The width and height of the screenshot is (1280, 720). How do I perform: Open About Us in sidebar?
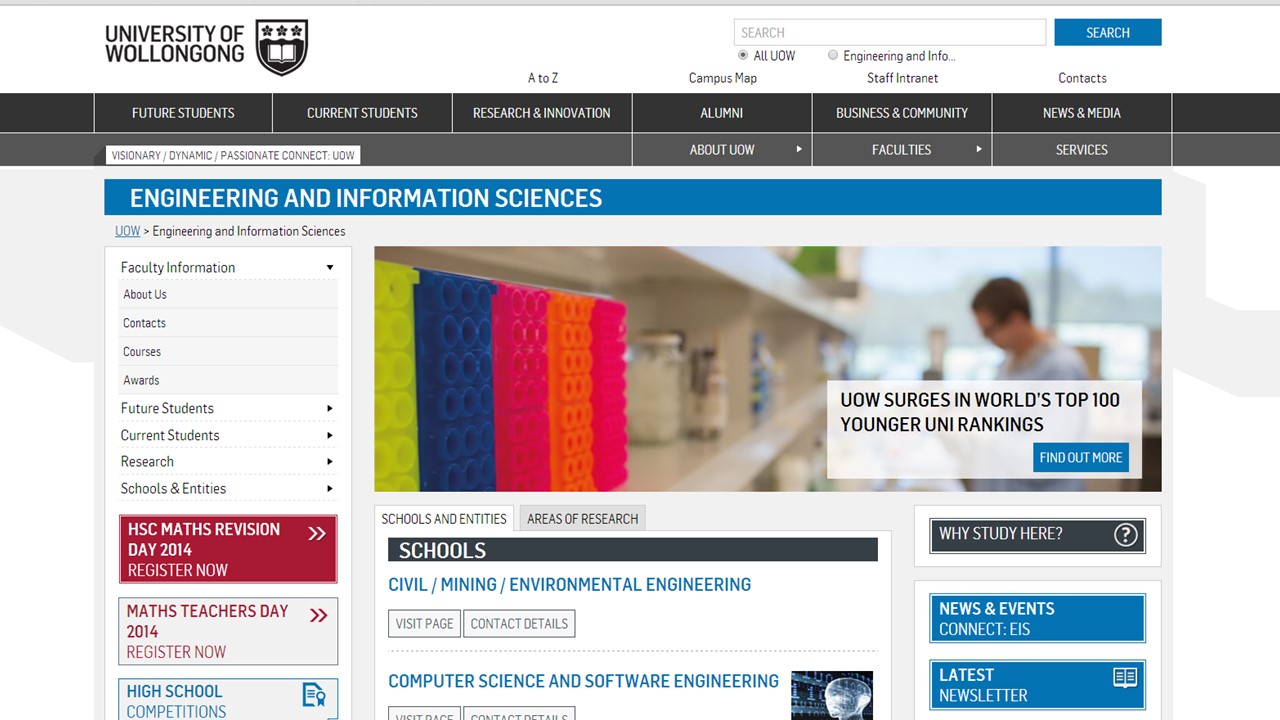pos(145,294)
